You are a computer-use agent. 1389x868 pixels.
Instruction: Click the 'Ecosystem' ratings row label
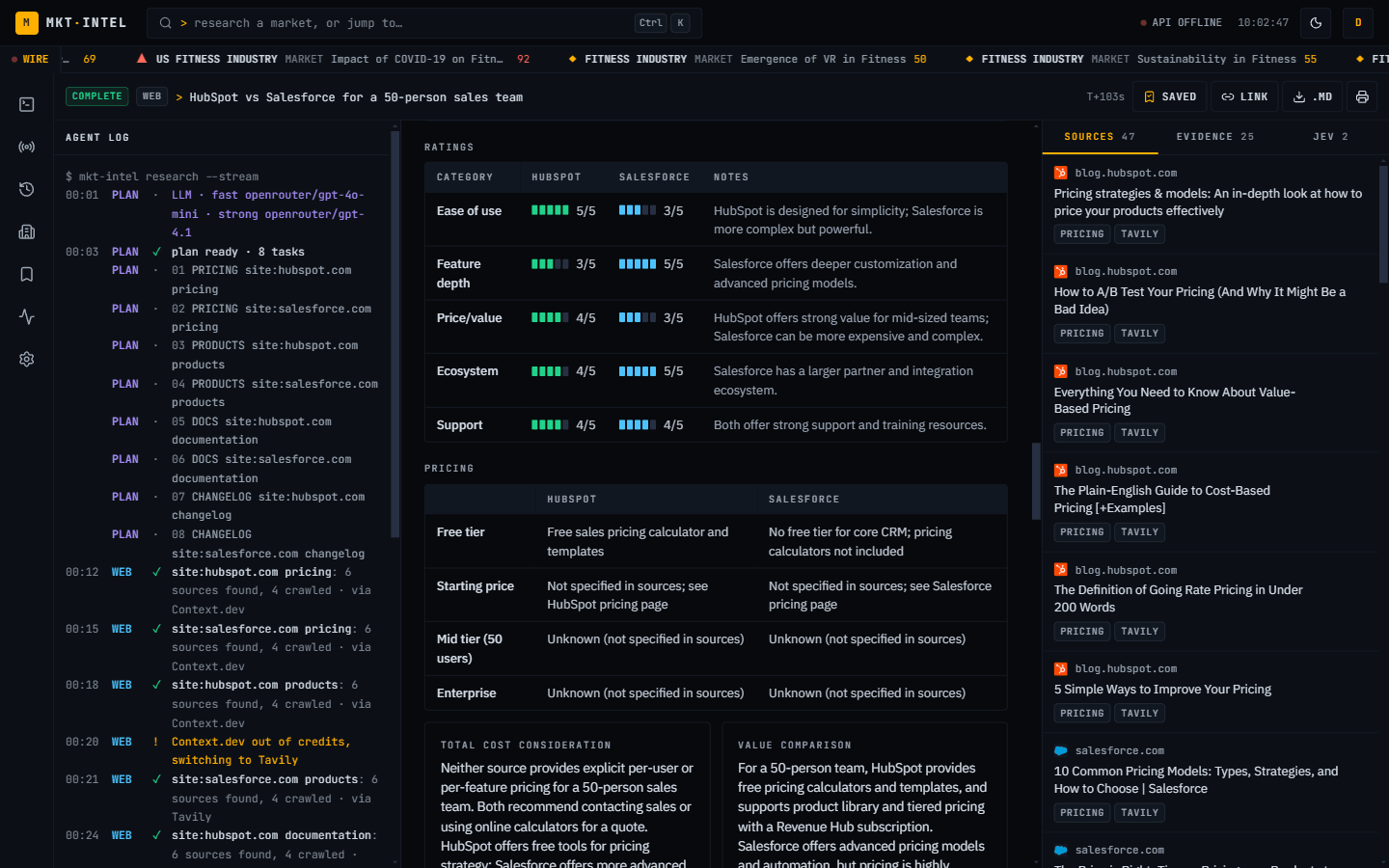tap(468, 371)
